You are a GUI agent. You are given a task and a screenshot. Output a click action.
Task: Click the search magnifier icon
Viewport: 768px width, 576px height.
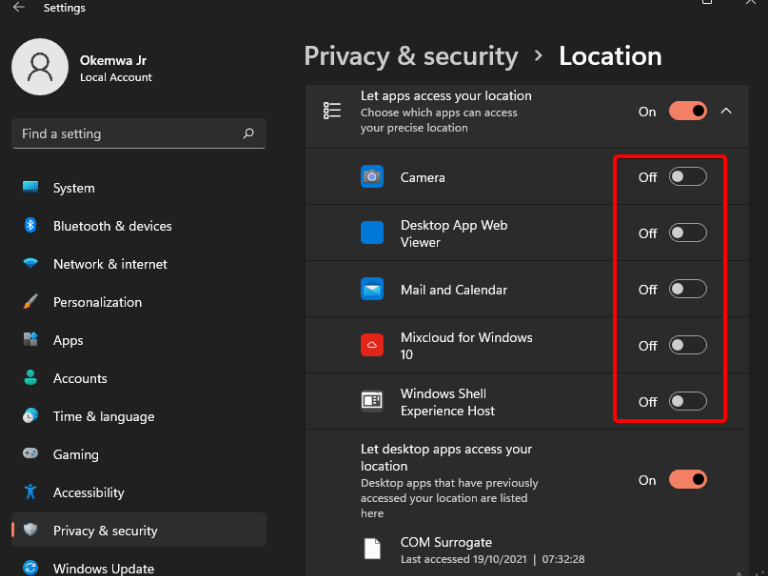[x=248, y=133]
